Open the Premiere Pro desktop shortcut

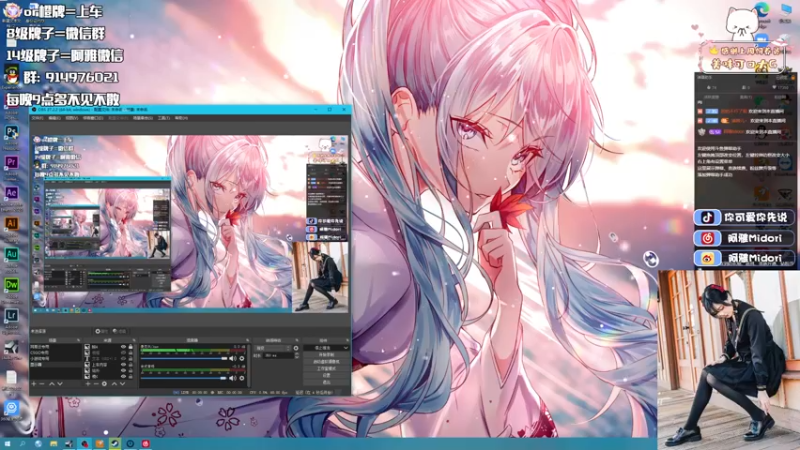point(11,163)
